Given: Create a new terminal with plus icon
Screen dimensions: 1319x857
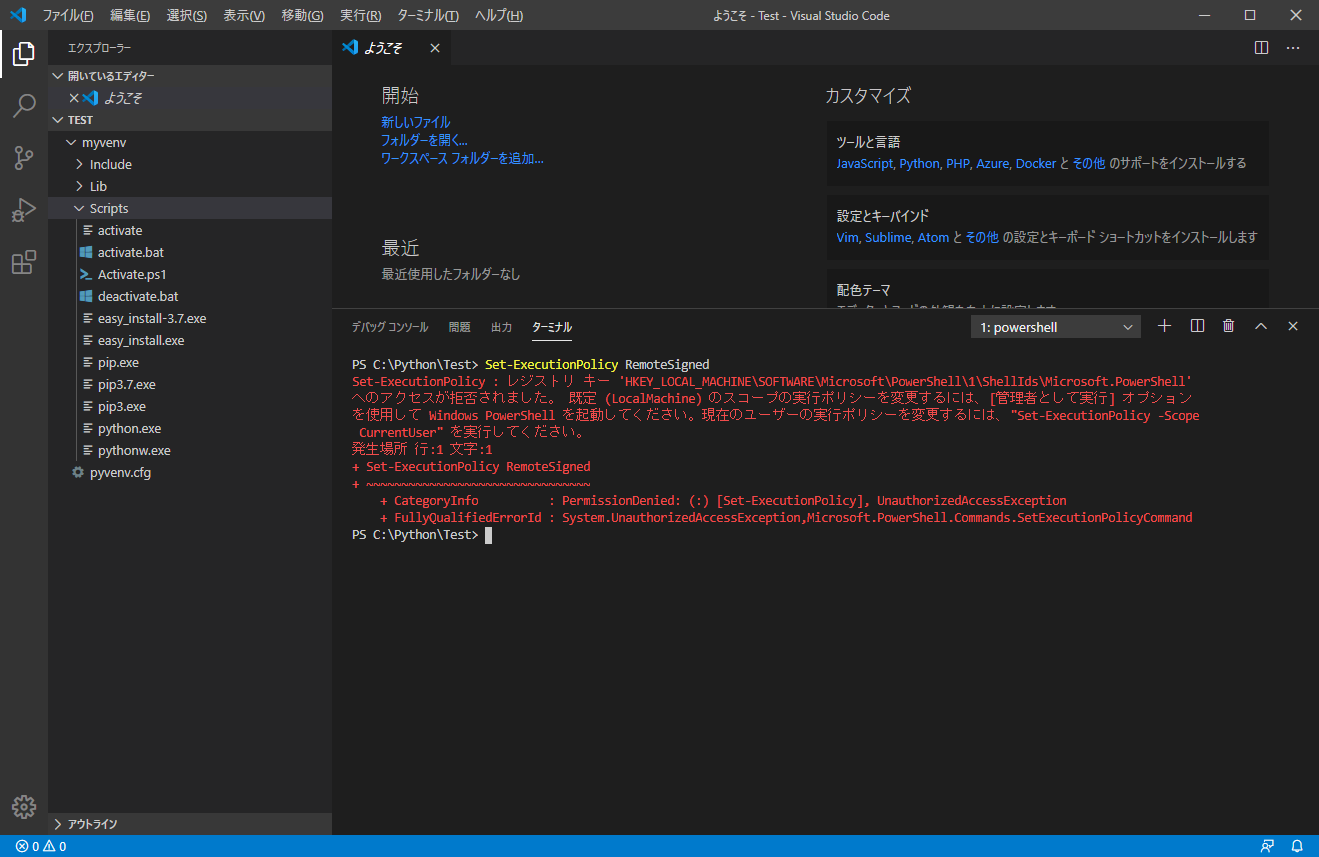Looking at the screenshot, I should [1164, 326].
